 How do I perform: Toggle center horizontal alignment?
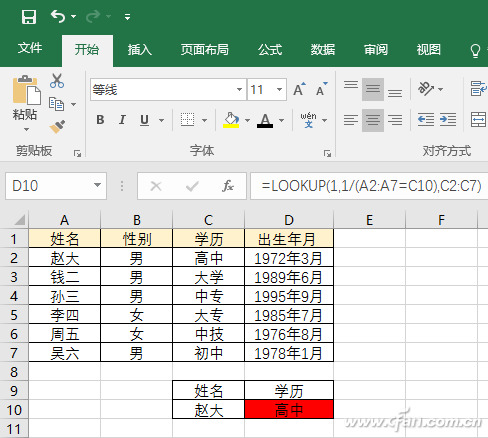coord(373,120)
